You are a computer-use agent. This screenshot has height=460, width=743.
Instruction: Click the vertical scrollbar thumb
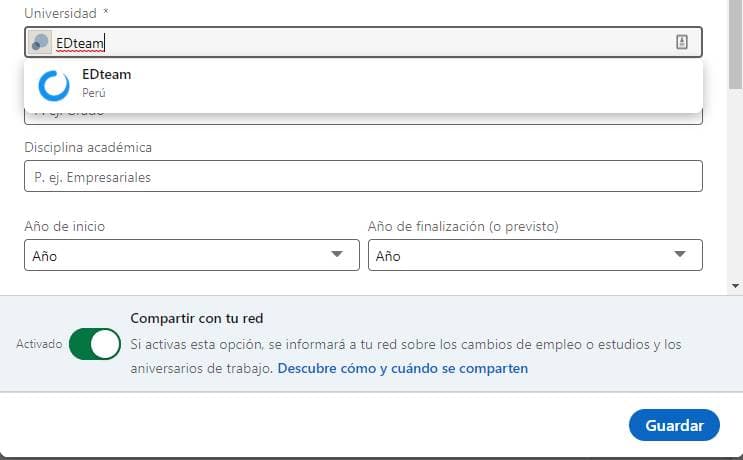click(x=735, y=44)
